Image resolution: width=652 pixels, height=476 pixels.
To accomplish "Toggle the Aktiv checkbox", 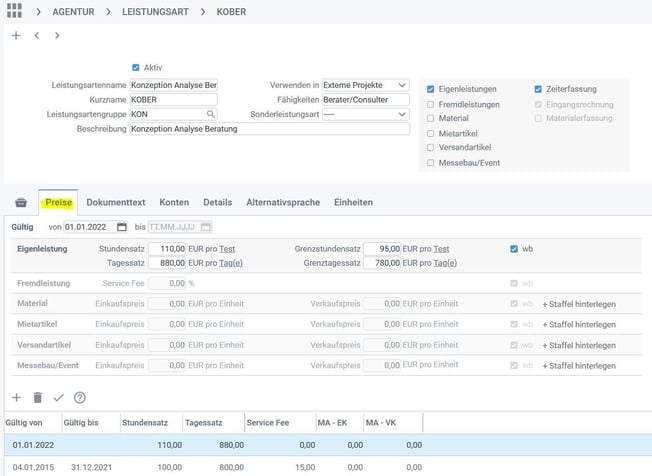I will coord(137,68).
